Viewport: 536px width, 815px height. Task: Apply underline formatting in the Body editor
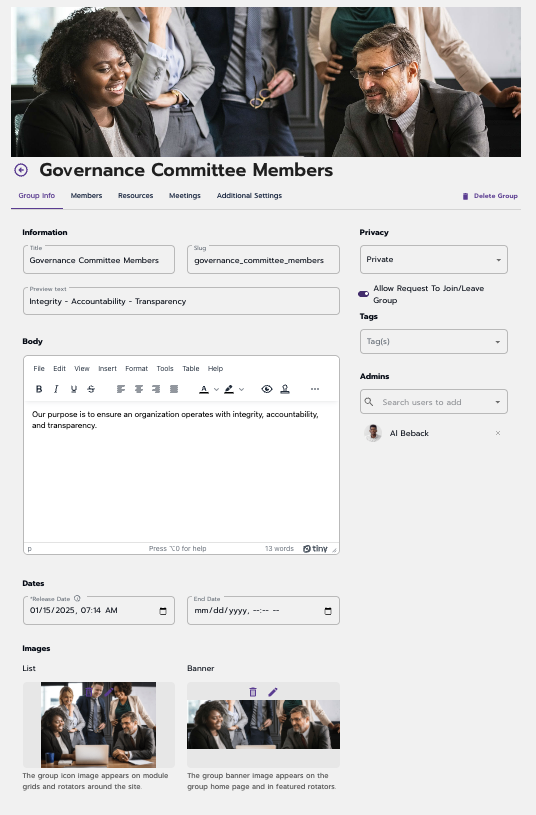[x=74, y=389]
